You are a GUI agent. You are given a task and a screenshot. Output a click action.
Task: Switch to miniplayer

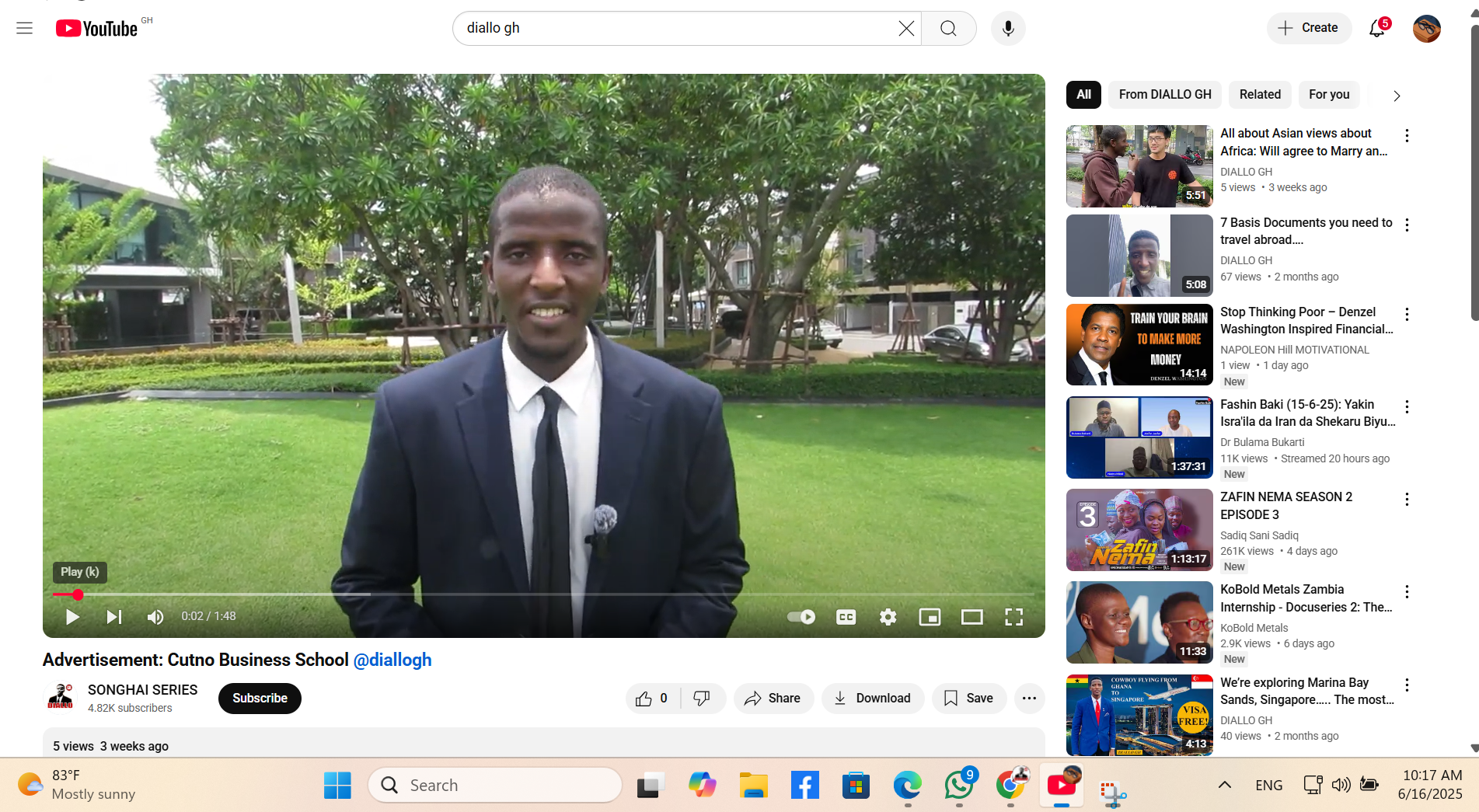930,617
